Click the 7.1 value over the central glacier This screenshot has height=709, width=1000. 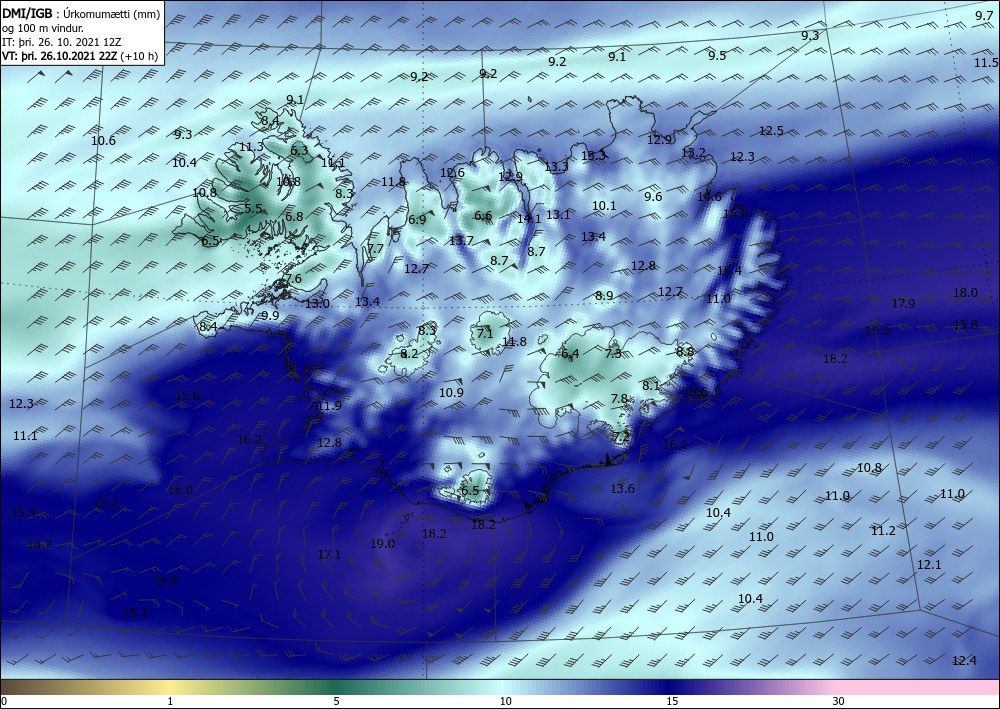[x=485, y=333]
